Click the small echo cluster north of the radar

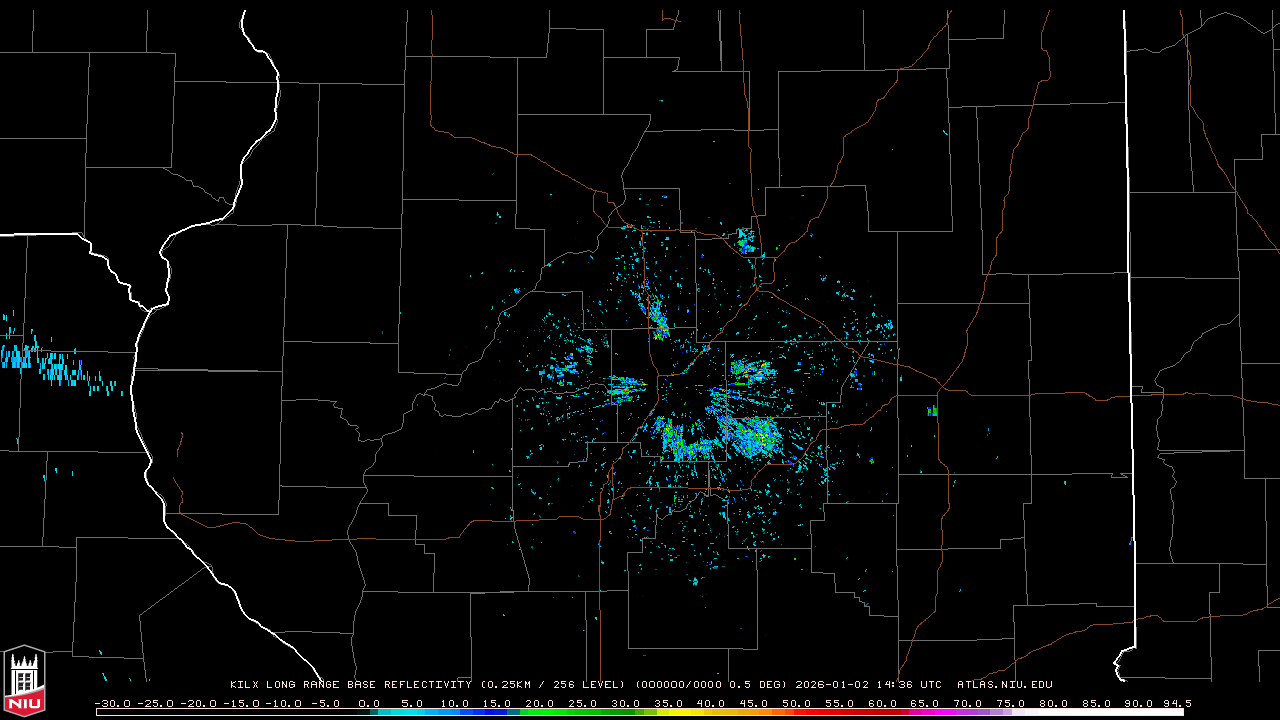[745, 240]
